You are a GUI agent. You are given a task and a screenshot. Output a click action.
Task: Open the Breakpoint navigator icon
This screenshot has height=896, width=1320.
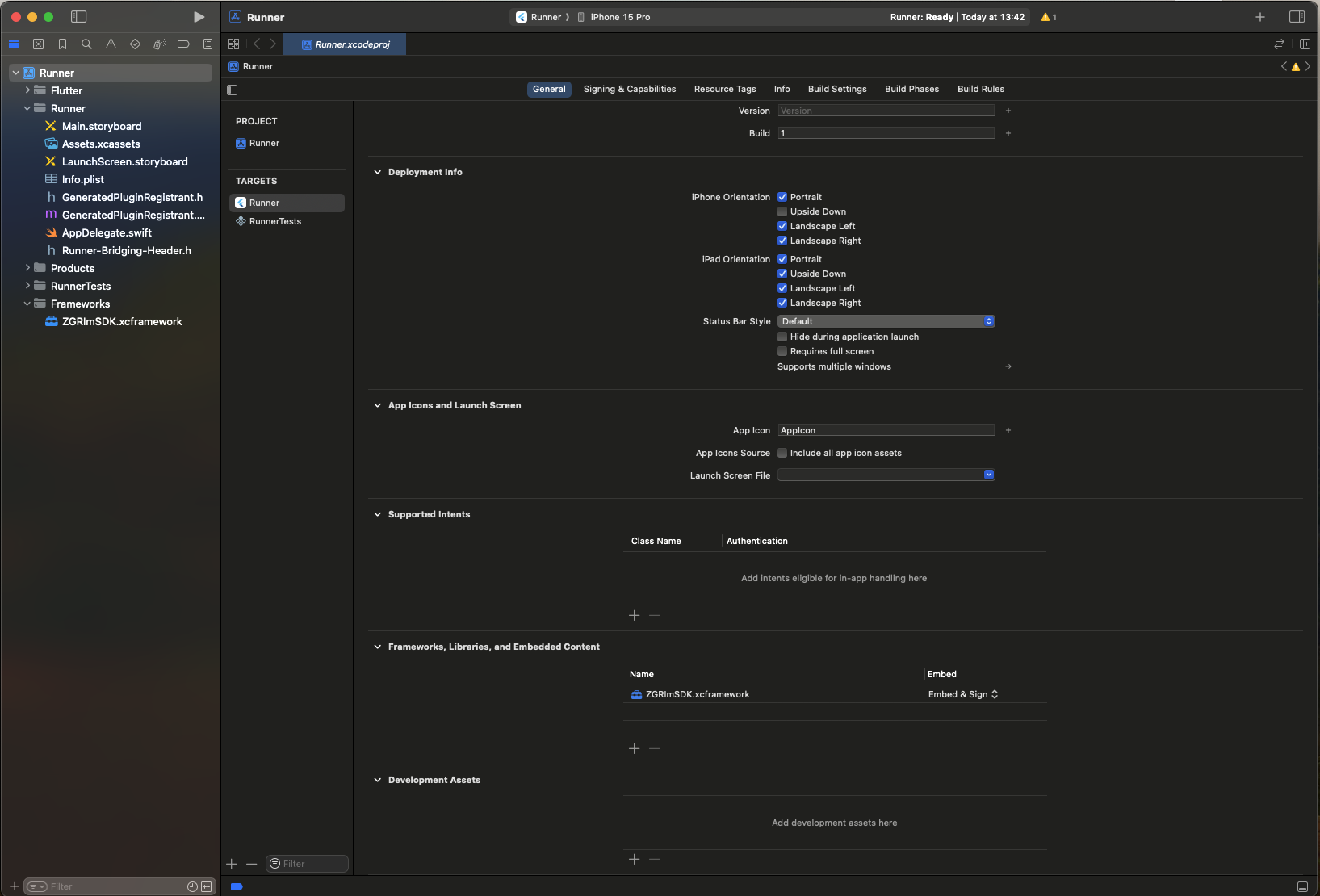pyautogui.click(x=183, y=44)
